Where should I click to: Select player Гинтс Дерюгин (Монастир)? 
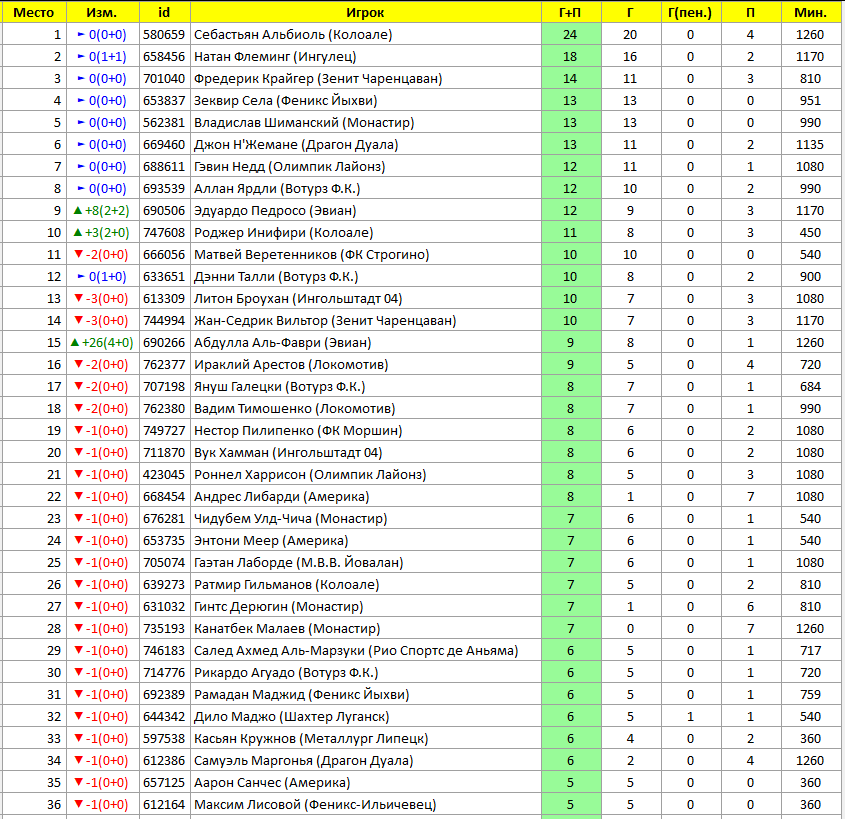pyautogui.click(x=279, y=607)
